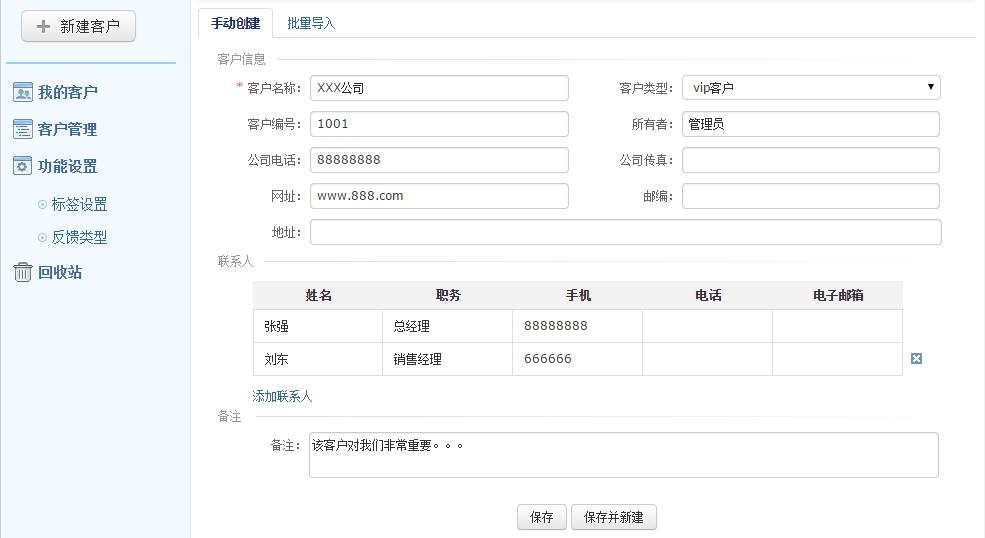The width and height of the screenshot is (985, 538).
Task: Click the bullet icon beside 标签设置
Action: (43, 204)
